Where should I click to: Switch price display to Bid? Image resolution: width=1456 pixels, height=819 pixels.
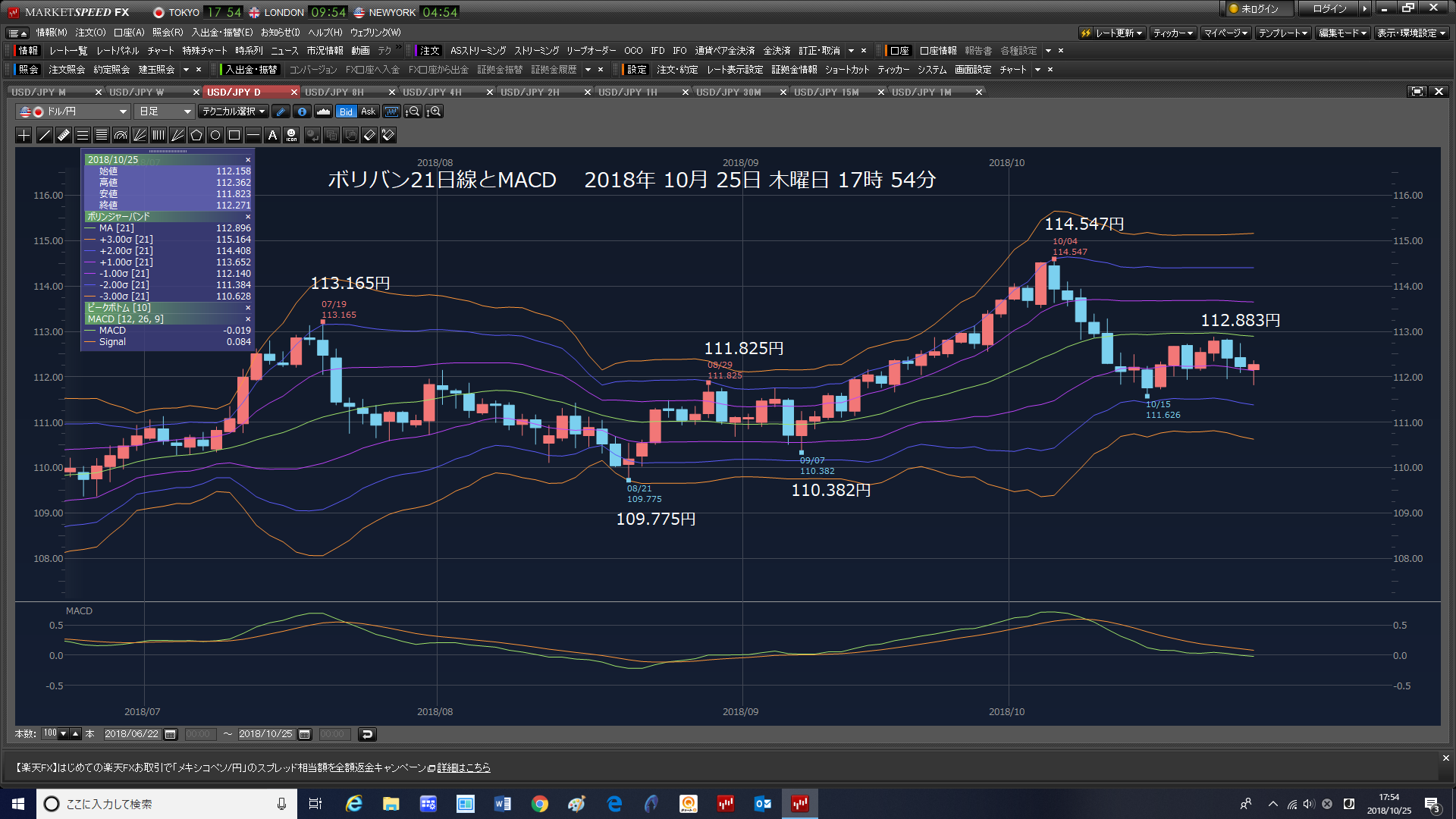click(x=346, y=111)
